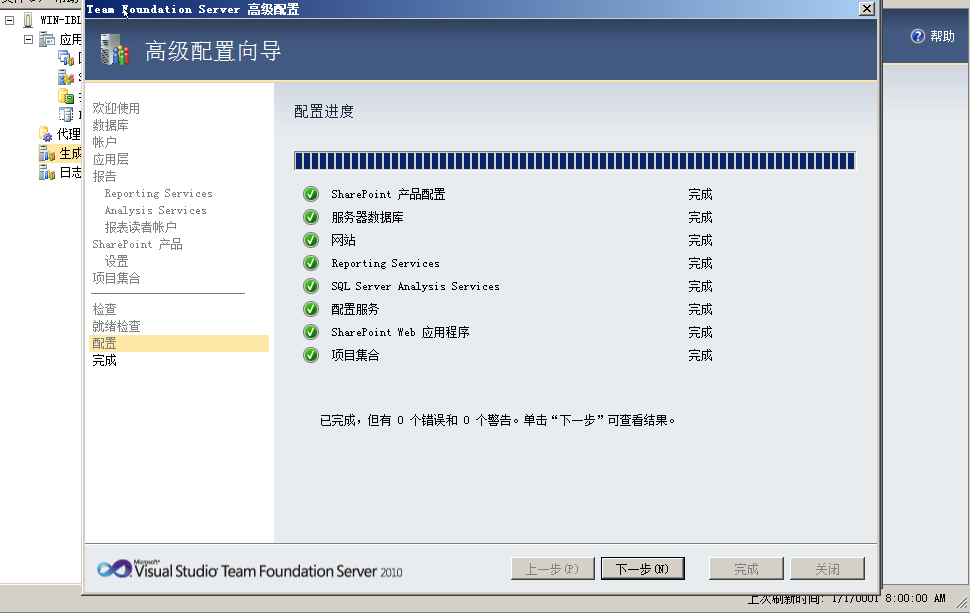Click the green check beside 网站
Screen dimensions: 970x613
pyautogui.click(x=311, y=240)
